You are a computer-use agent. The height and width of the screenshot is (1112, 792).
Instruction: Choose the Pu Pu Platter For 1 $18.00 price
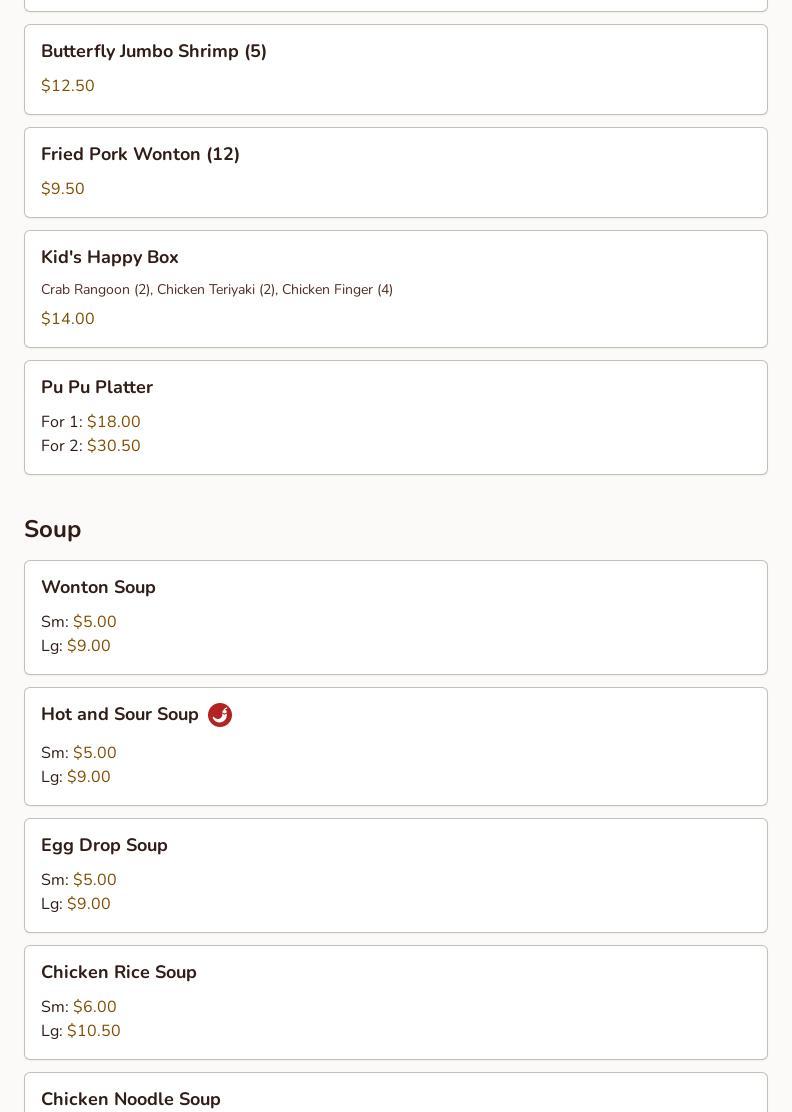(114, 422)
